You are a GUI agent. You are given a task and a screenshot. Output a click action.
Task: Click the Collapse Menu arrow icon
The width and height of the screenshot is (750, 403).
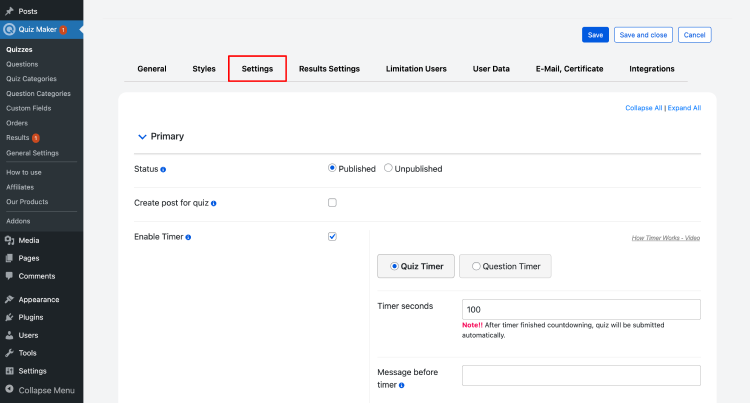coord(9,390)
